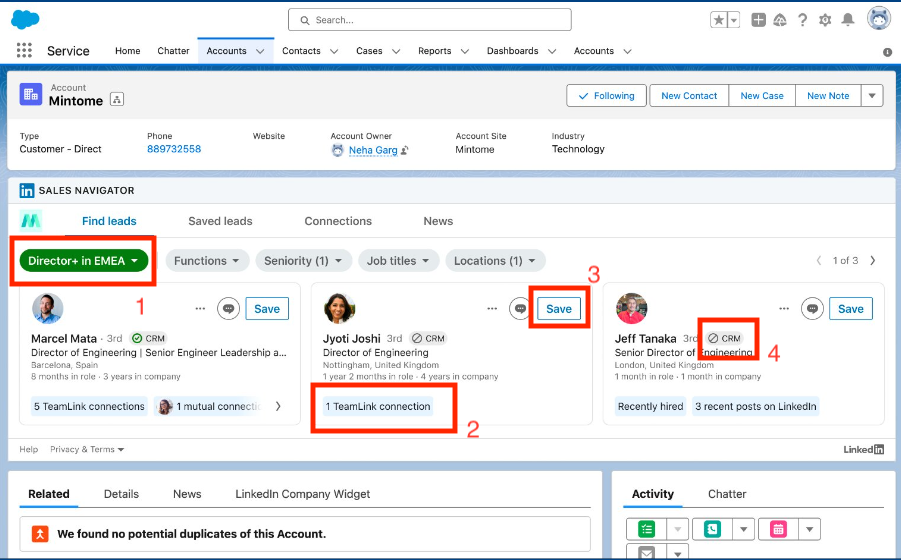
Task: Show Marcel Mata's more insights chevron
Action: click(278, 406)
